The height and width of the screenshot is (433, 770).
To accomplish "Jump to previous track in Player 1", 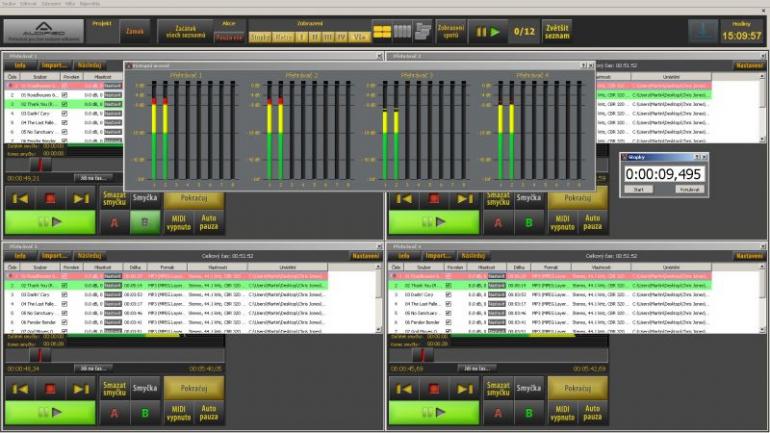I will pos(20,198).
